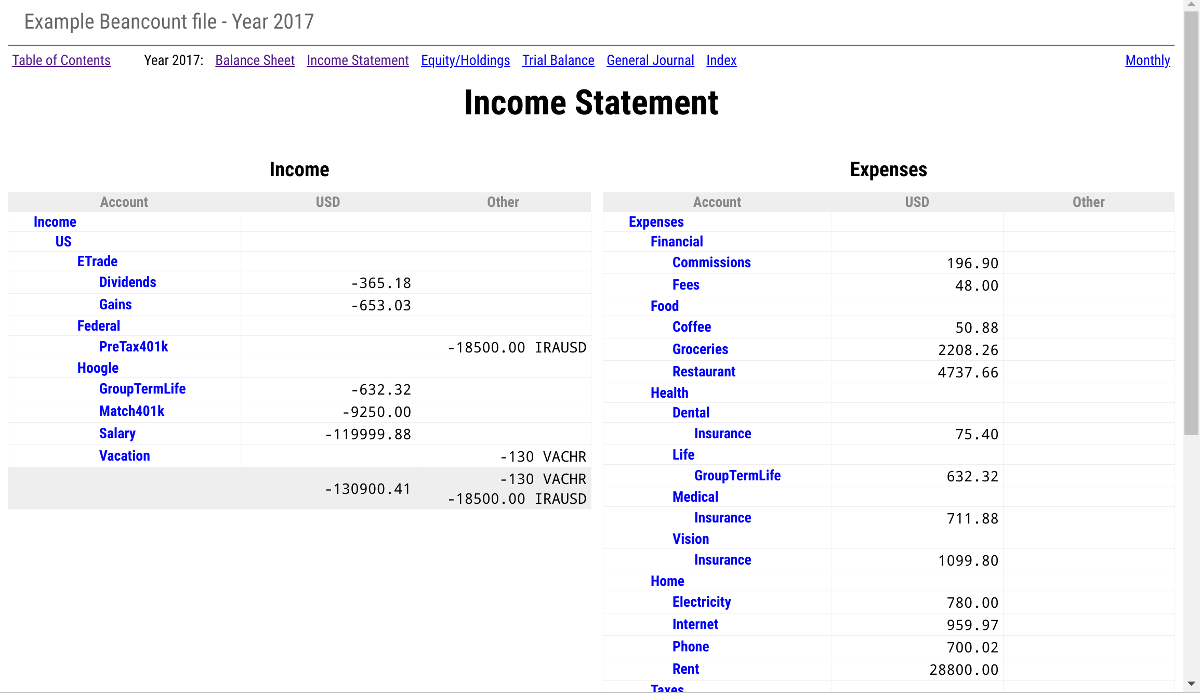The height and width of the screenshot is (693, 1200).
Task: Click the Match401k account link
Action: (131, 411)
